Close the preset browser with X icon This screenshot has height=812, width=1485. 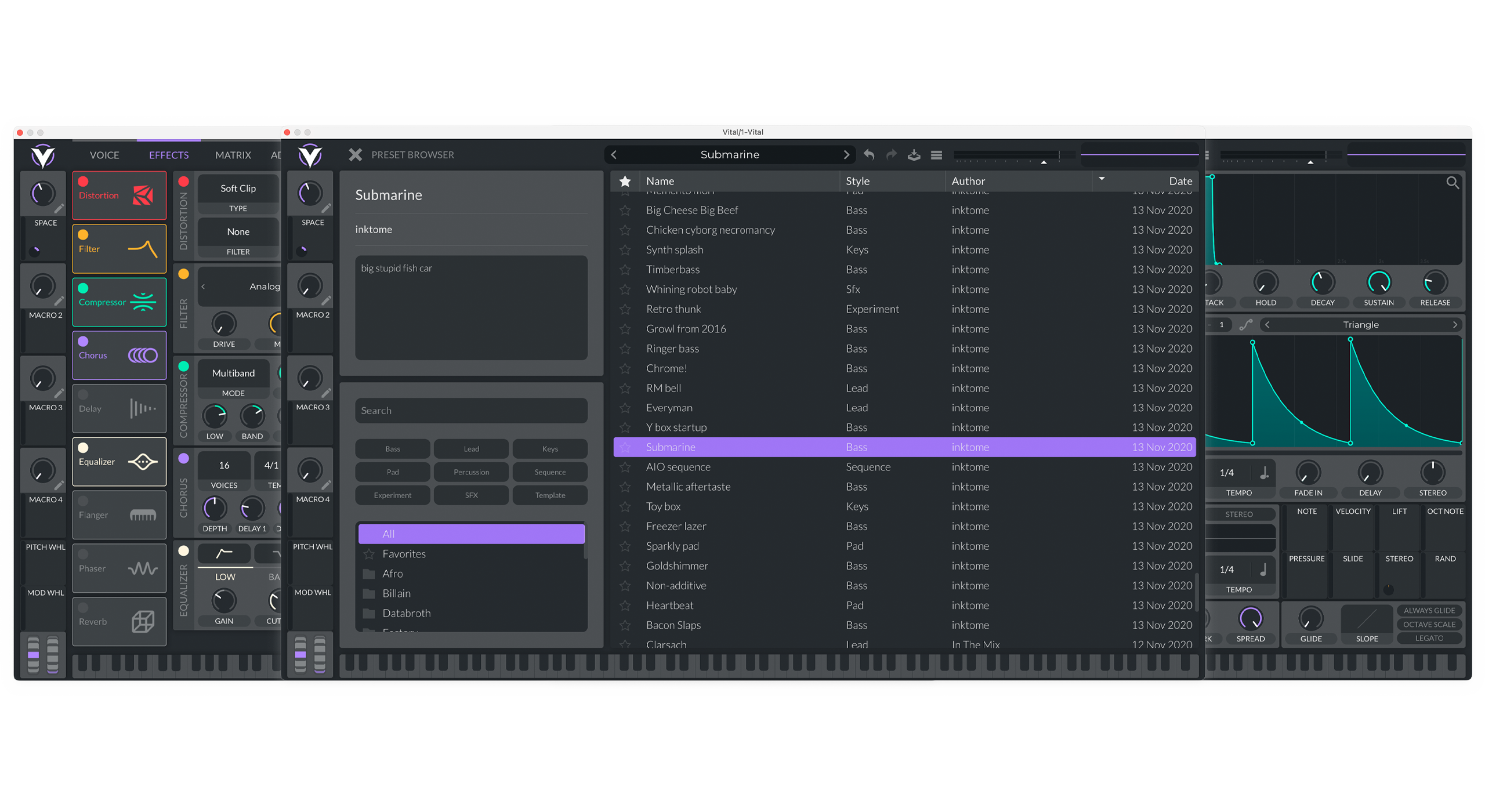[x=355, y=155]
